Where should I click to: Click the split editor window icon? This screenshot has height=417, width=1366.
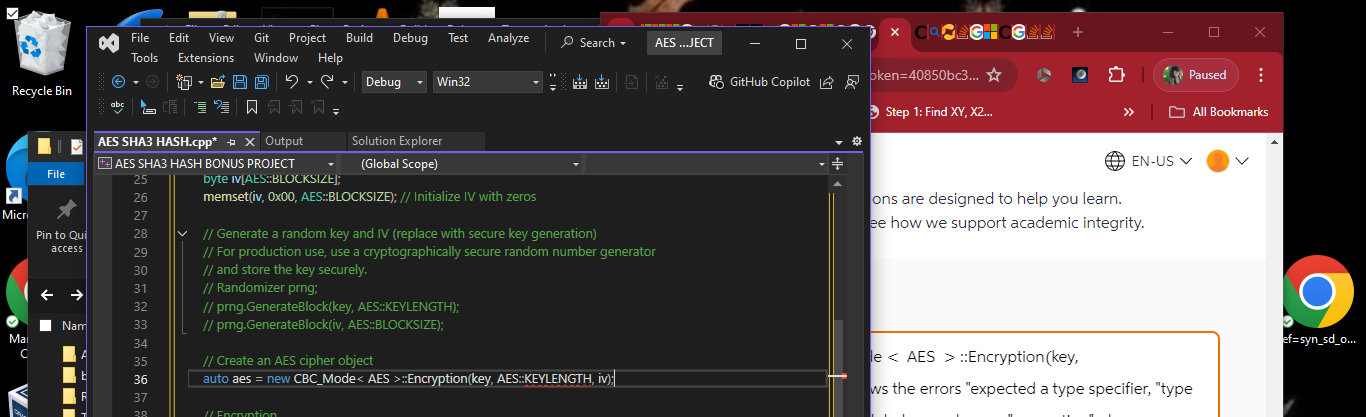pyautogui.click(x=837, y=163)
